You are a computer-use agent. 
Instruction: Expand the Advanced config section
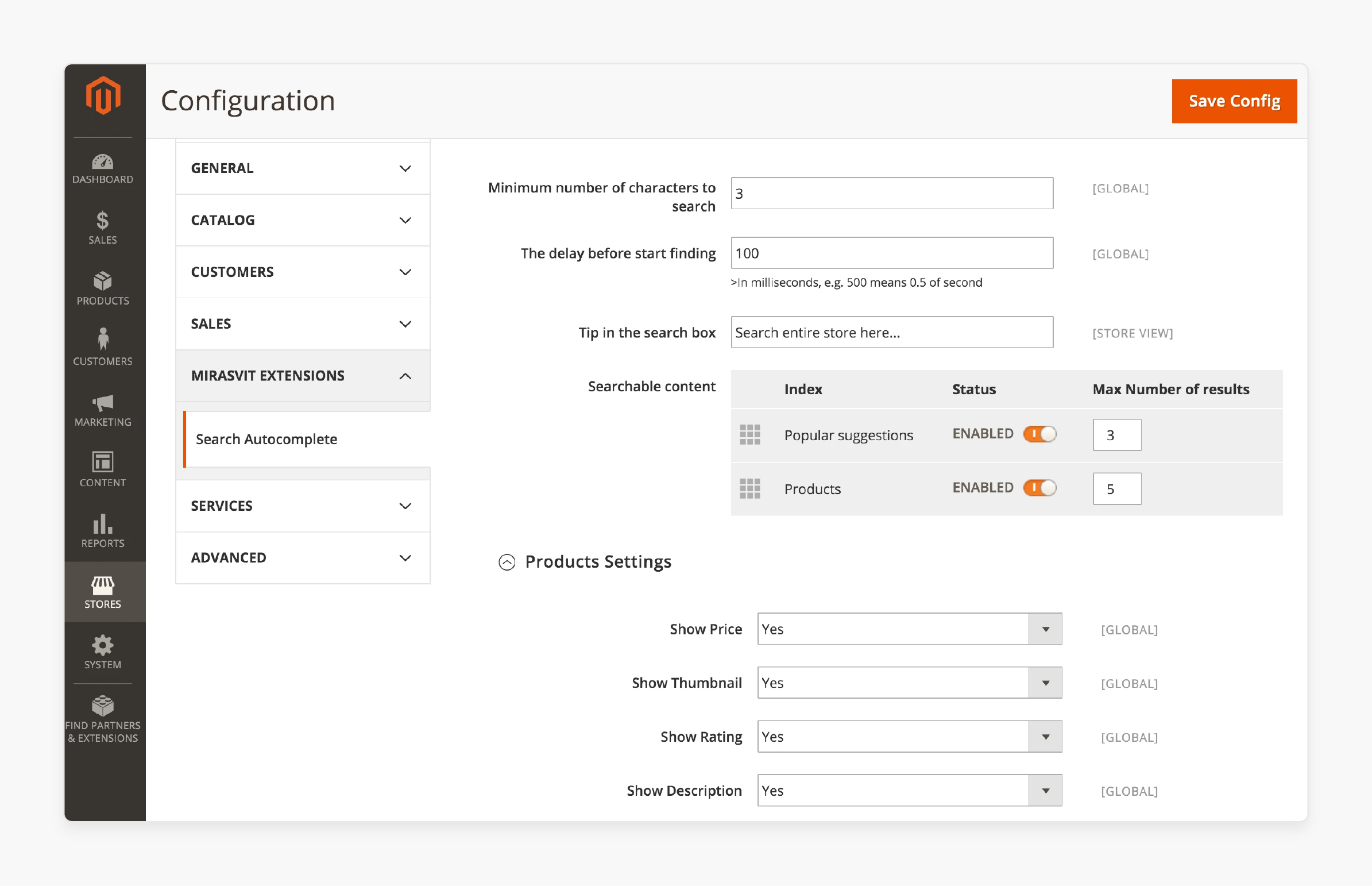coord(303,557)
